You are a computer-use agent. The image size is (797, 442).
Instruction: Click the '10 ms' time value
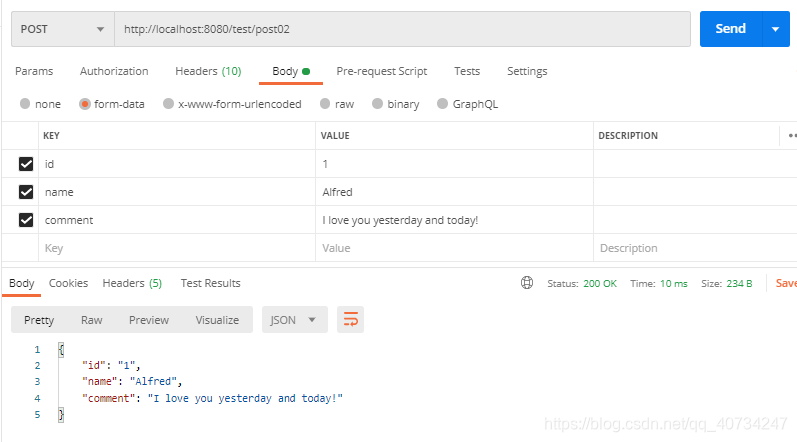click(673, 283)
